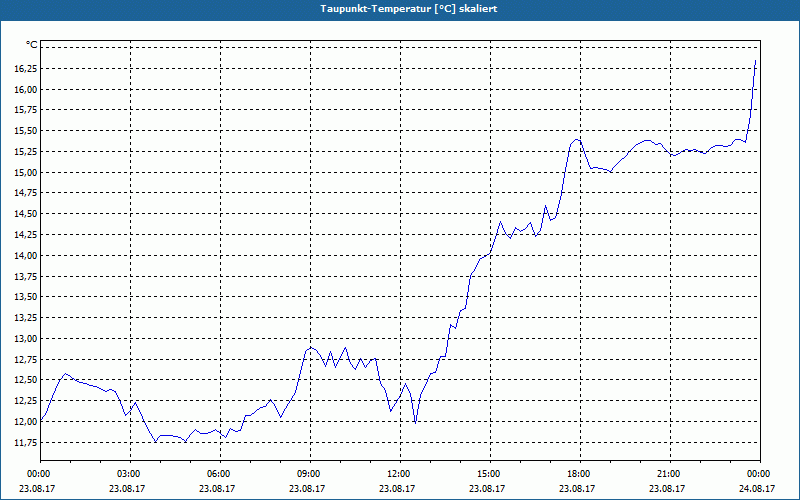Click the 13,25 y-axis value
This screenshot has height=500, width=800.
point(26,318)
